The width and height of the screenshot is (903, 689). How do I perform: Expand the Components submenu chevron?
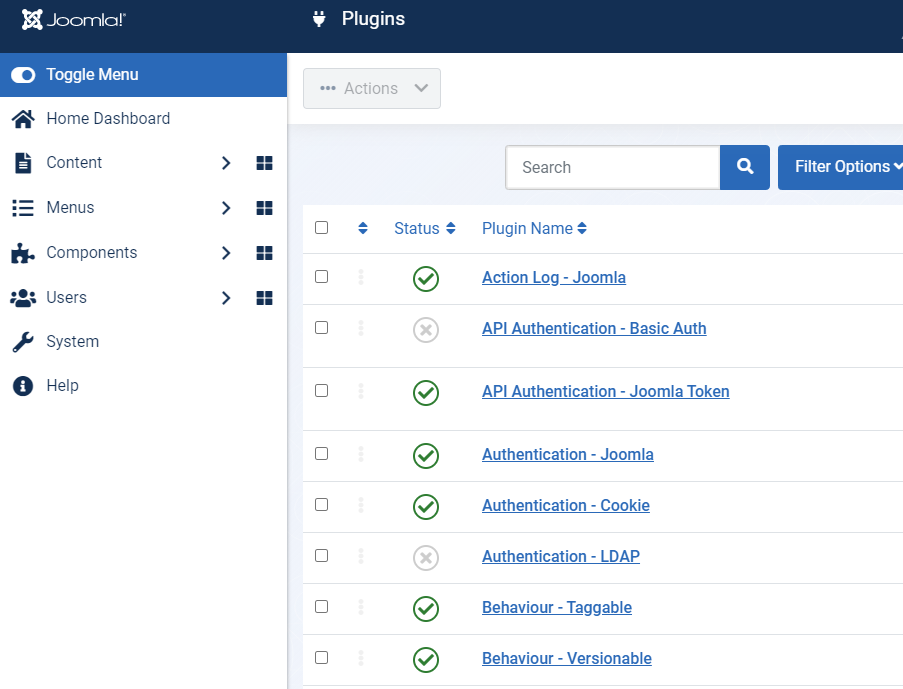pyautogui.click(x=226, y=253)
